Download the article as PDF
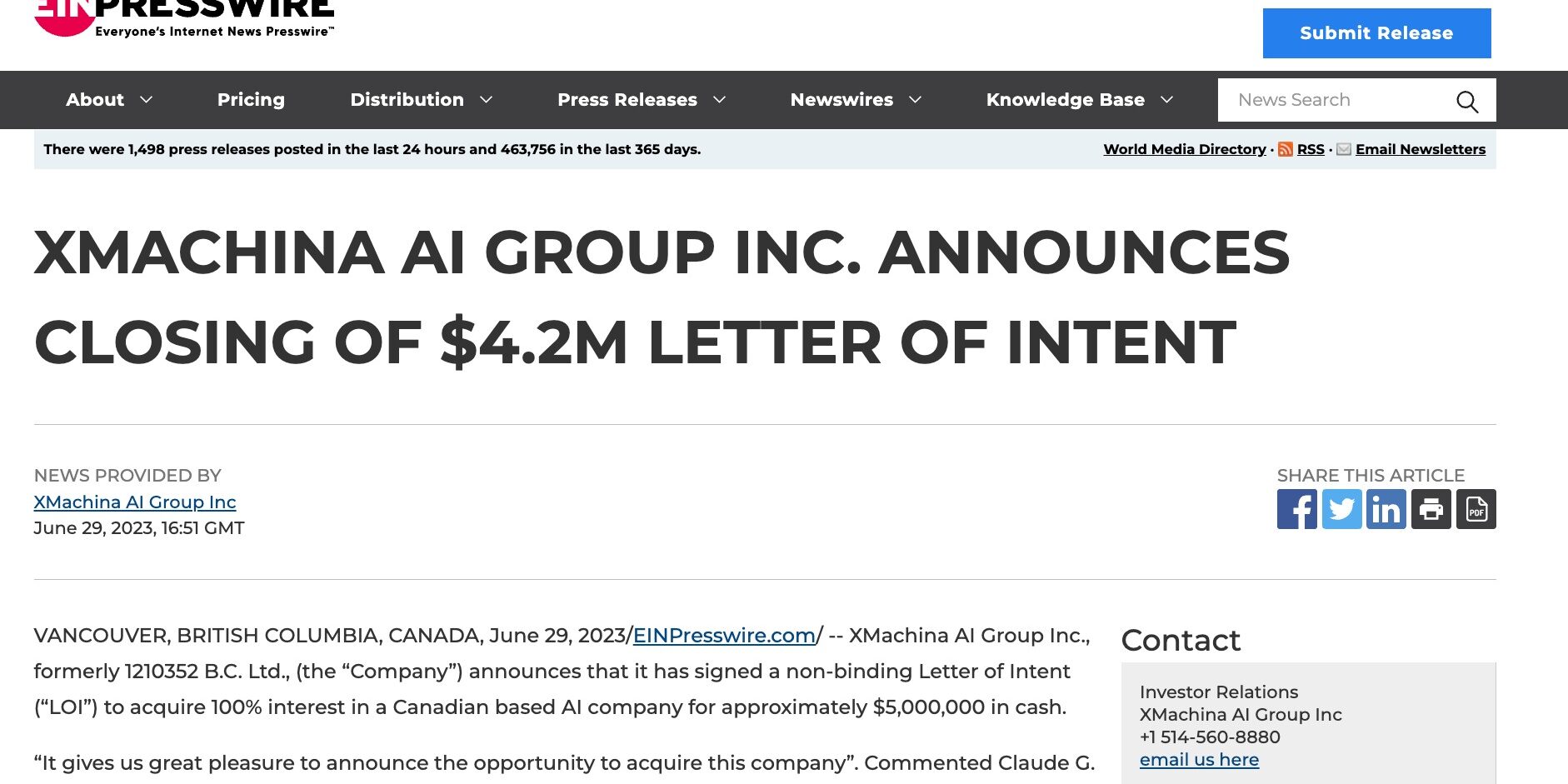Image resolution: width=1568 pixels, height=784 pixels. coord(1476,509)
